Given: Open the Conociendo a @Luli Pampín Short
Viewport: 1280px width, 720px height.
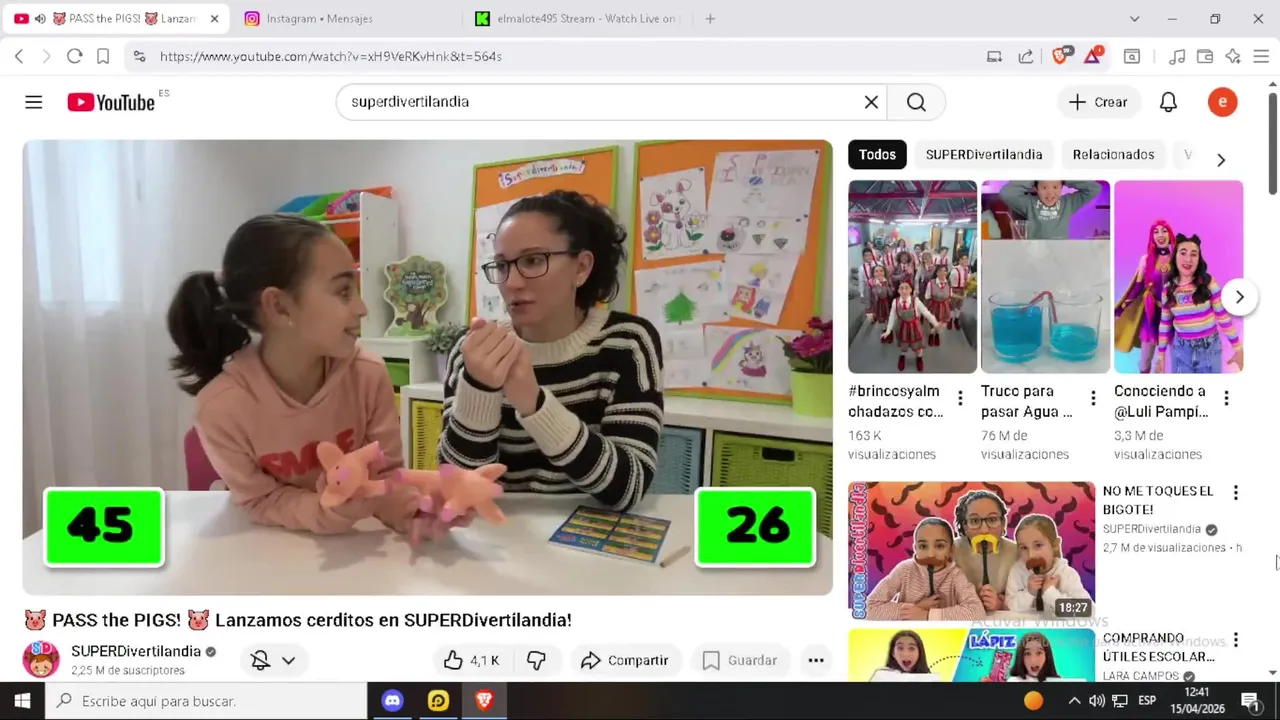Looking at the screenshot, I should tap(1178, 276).
